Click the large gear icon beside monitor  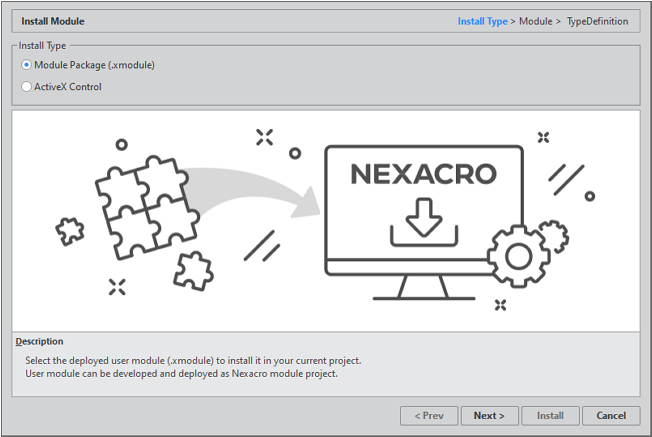(x=517, y=257)
